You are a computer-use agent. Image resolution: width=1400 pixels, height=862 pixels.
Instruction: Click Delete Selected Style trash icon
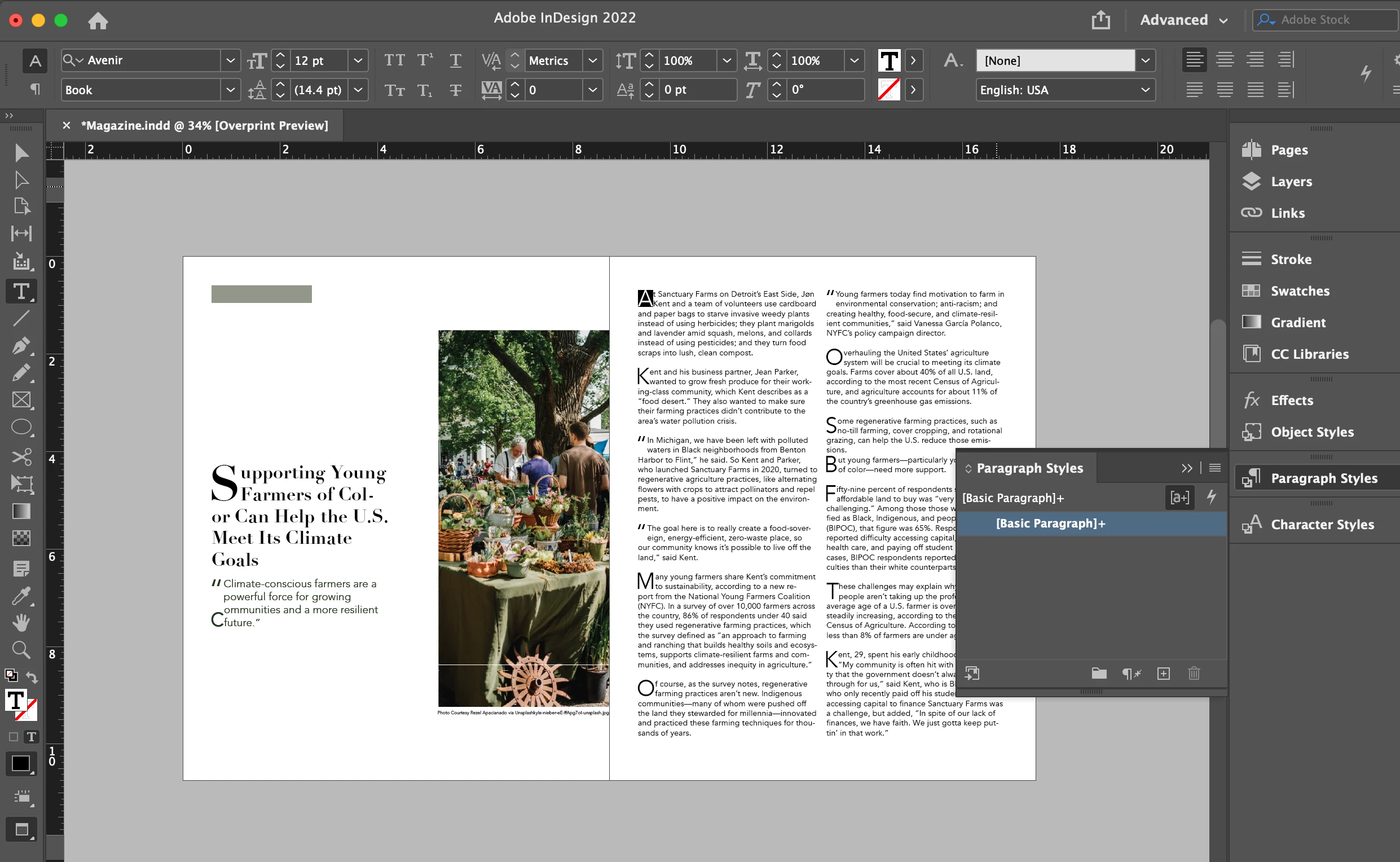click(x=1194, y=674)
